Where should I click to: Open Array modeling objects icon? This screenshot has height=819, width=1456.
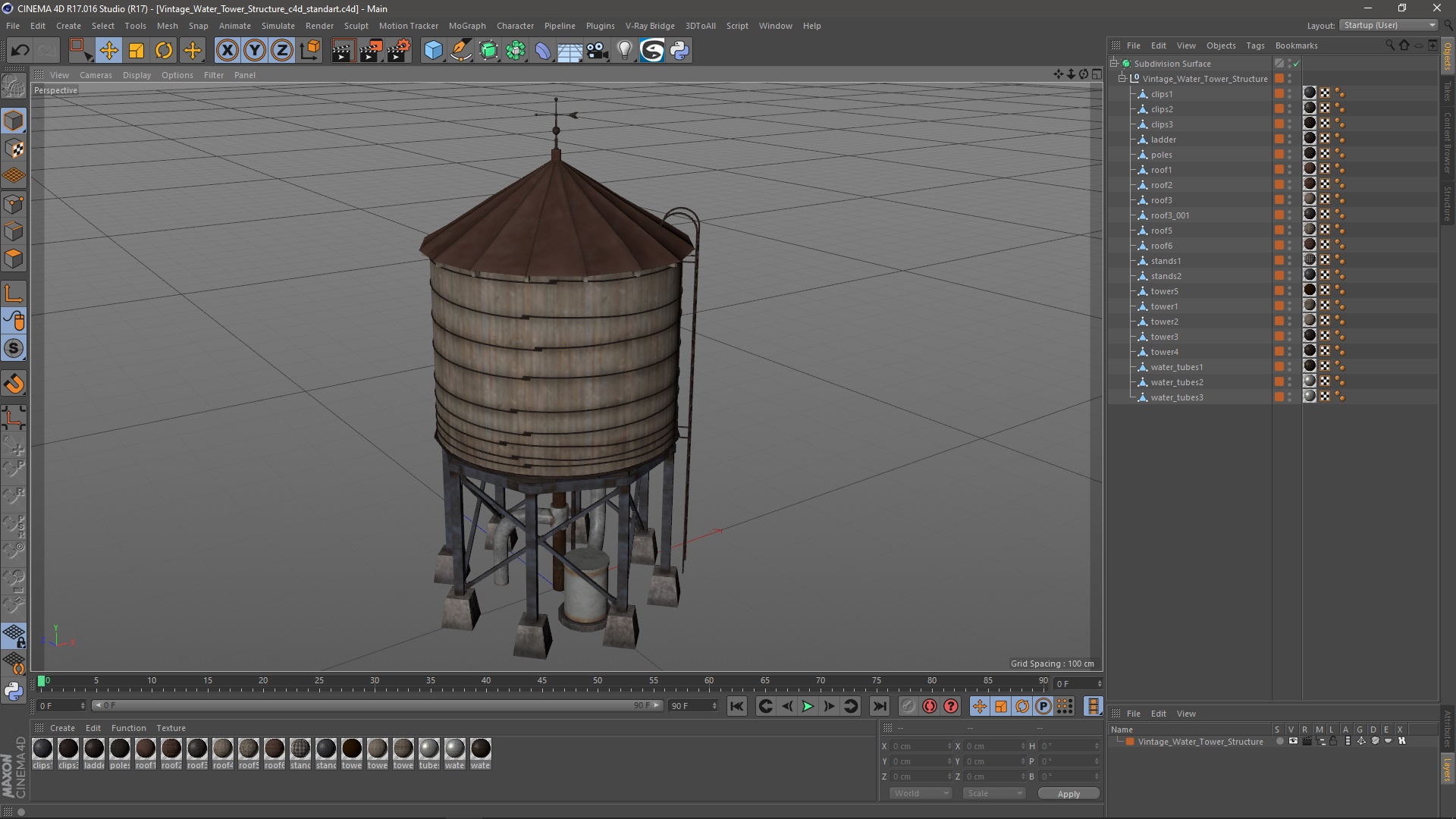tap(516, 51)
